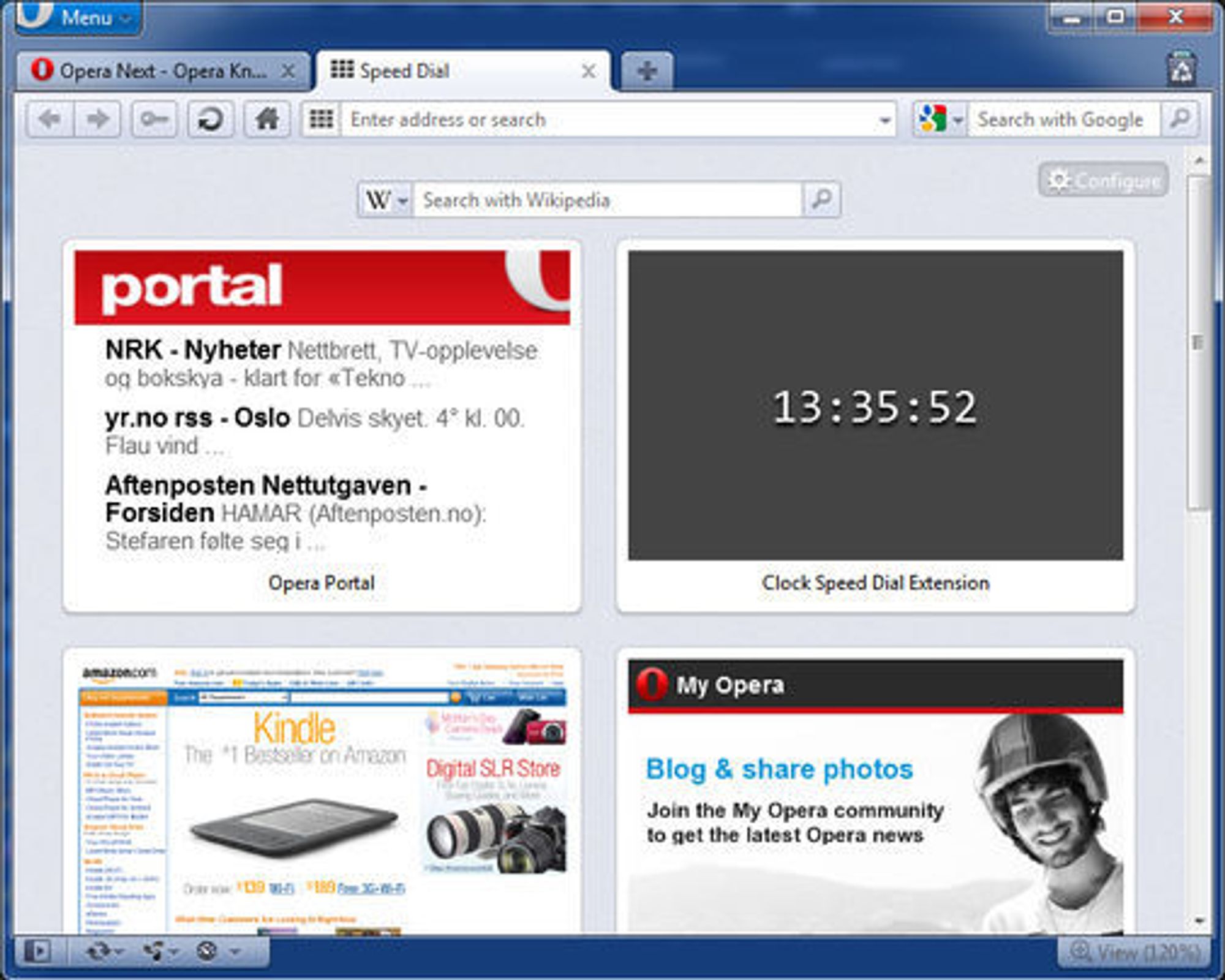
Task: Open the Clock Speed Dial Extension tile
Action: tap(876, 426)
